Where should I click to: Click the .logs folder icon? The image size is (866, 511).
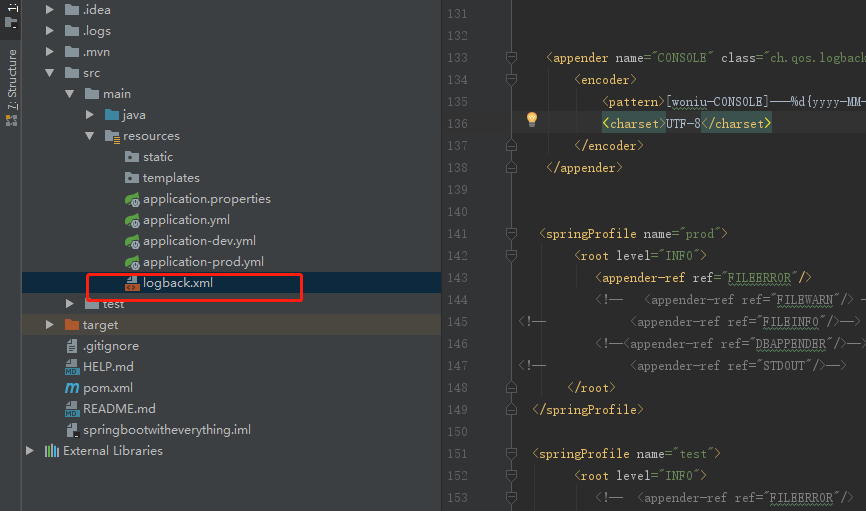[72, 31]
